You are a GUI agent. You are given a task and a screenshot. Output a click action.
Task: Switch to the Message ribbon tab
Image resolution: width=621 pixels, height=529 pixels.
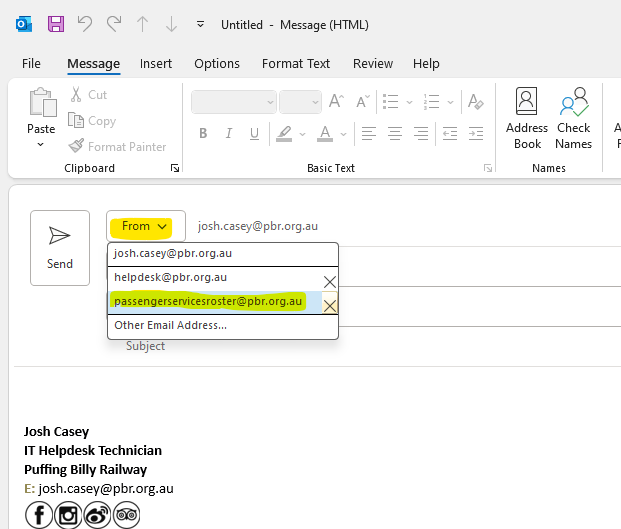click(93, 64)
